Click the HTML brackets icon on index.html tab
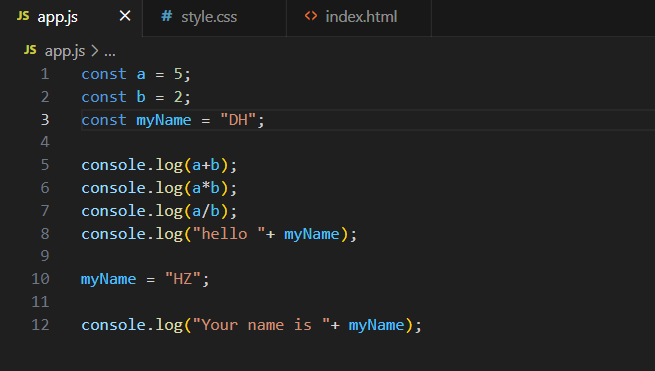The width and height of the screenshot is (655, 371). (311, 16)
